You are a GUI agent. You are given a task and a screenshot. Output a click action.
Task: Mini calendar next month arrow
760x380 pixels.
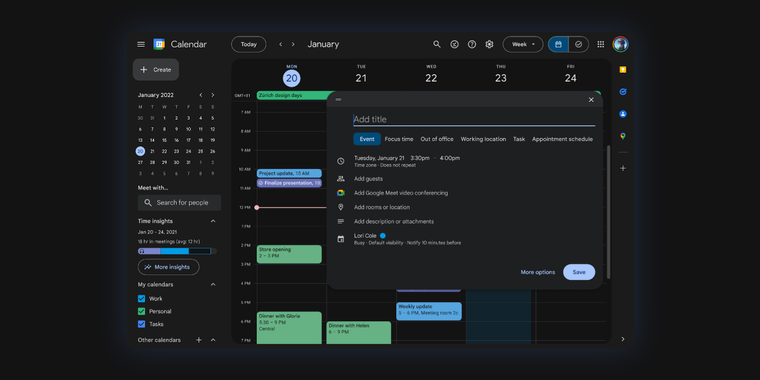212,95
